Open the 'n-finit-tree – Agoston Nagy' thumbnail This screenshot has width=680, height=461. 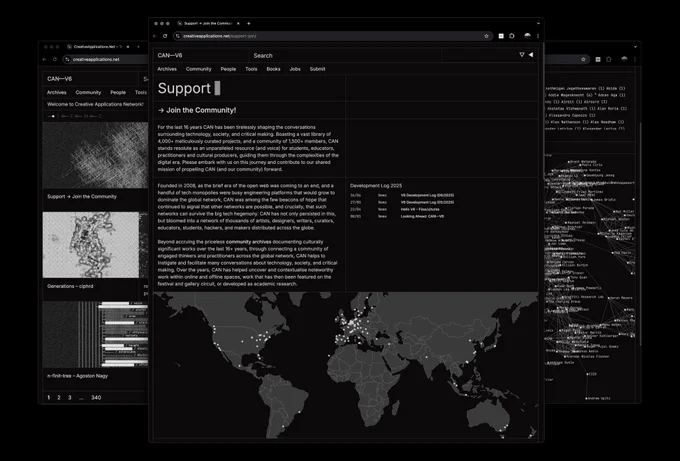[x=95, y=334]
